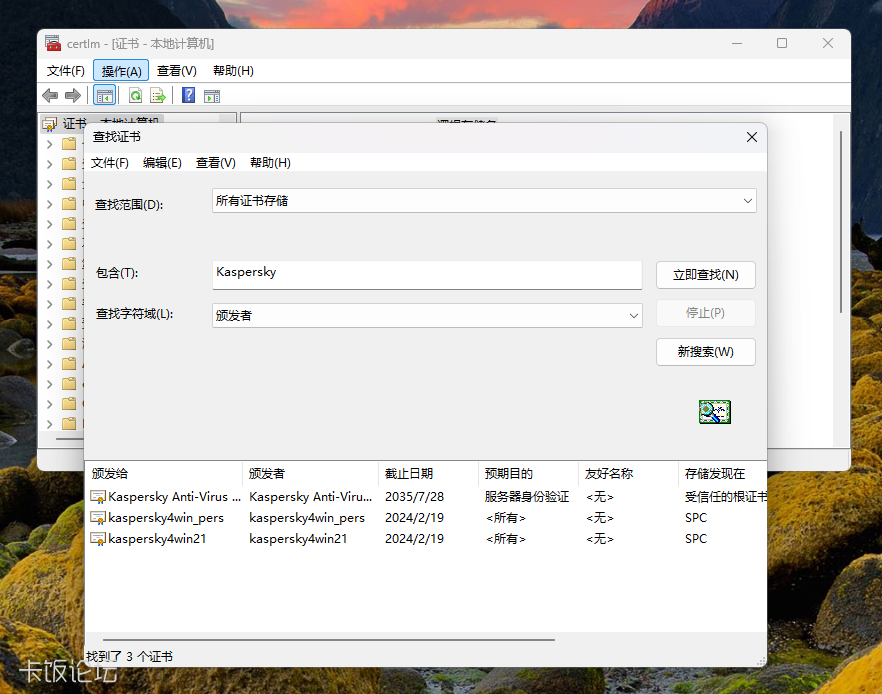Open help via the blue question-mark icon
Screen dimensions: 882x694
[188, 95]
